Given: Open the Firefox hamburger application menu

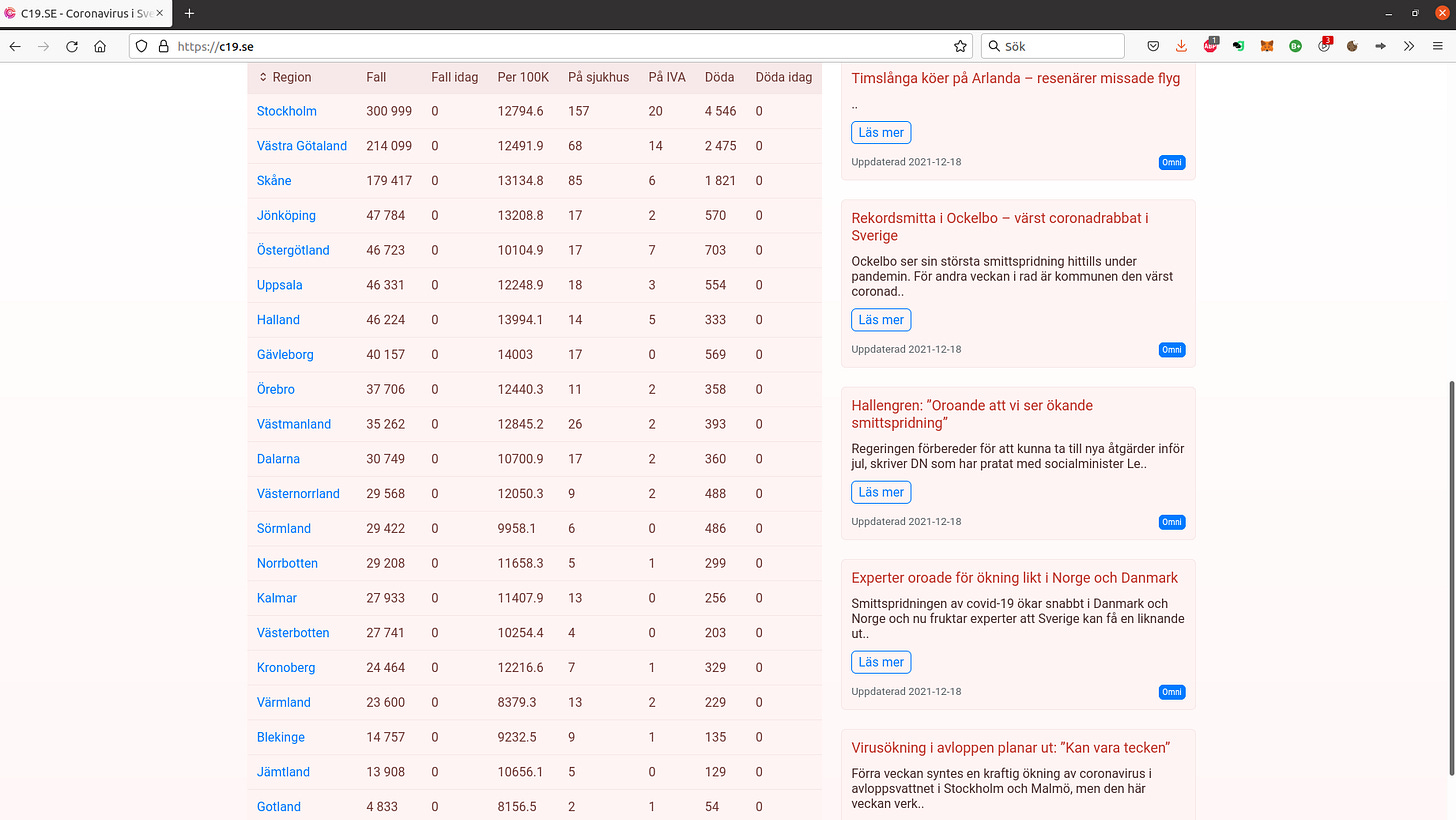Looking at the screenshot, I should [x=1437, y=46].
